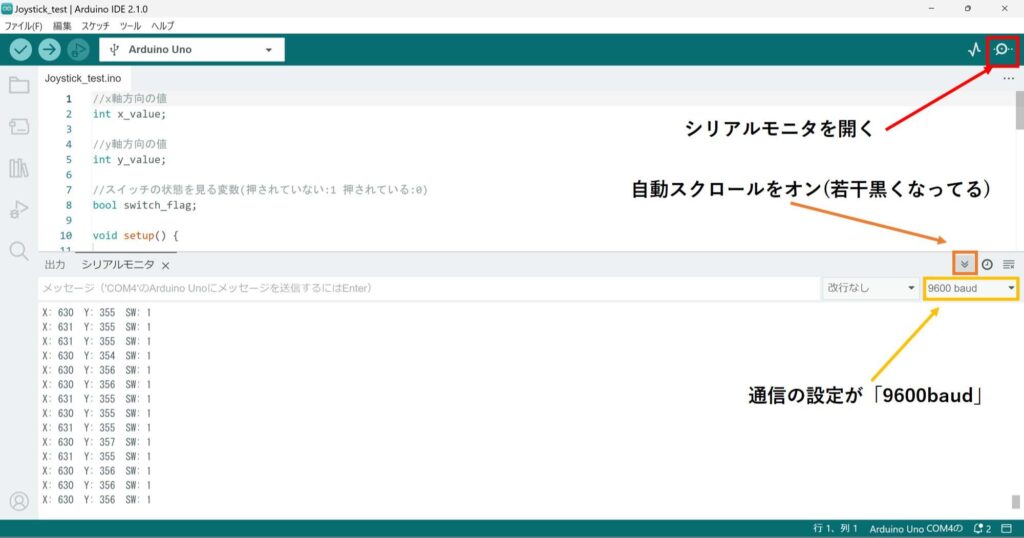Screen dimensions: 1024x538
Task: Click the Verify sketch checkmark button
Action: click(21, 50)
